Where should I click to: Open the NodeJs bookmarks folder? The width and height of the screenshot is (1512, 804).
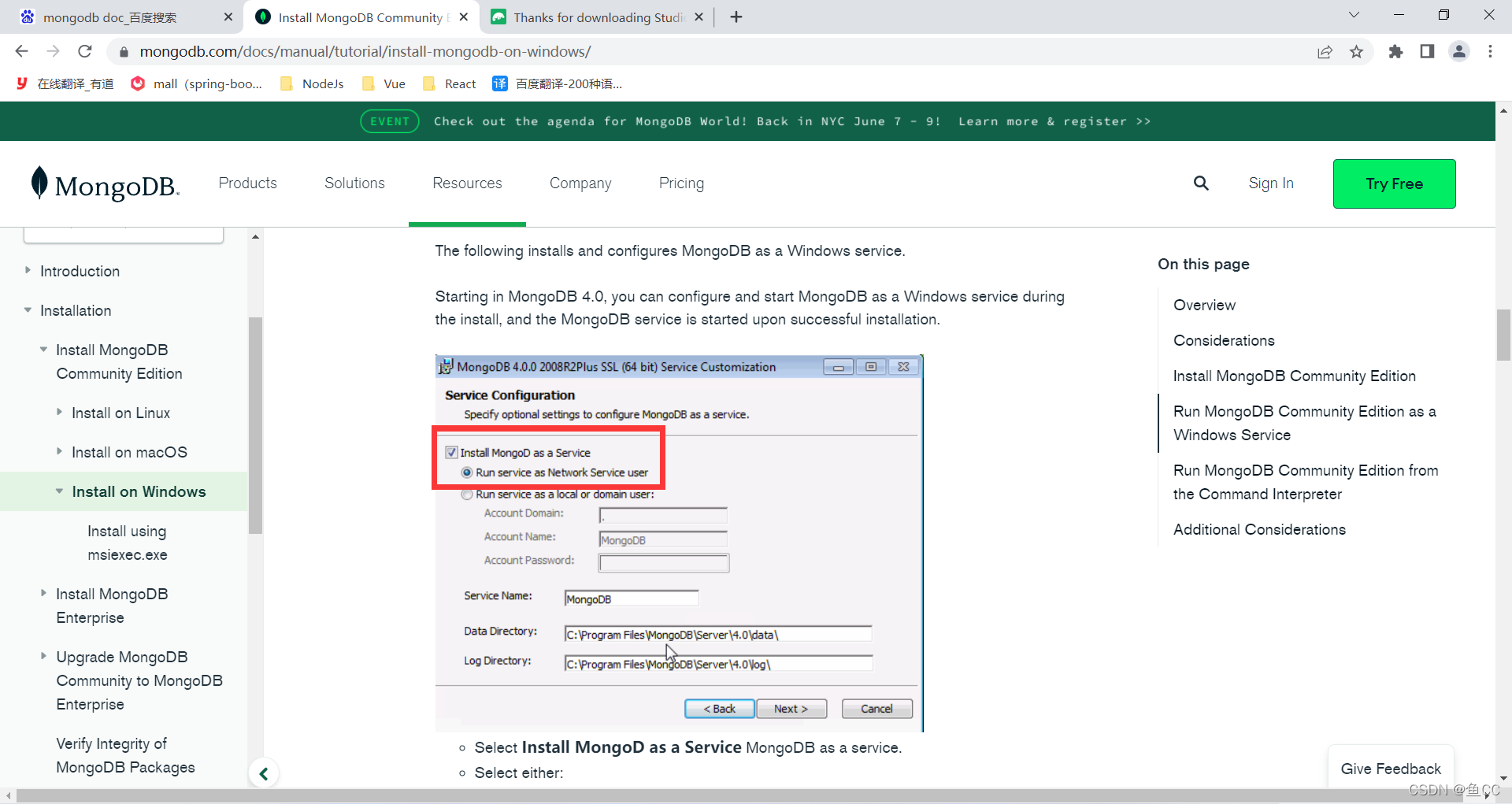313,84
